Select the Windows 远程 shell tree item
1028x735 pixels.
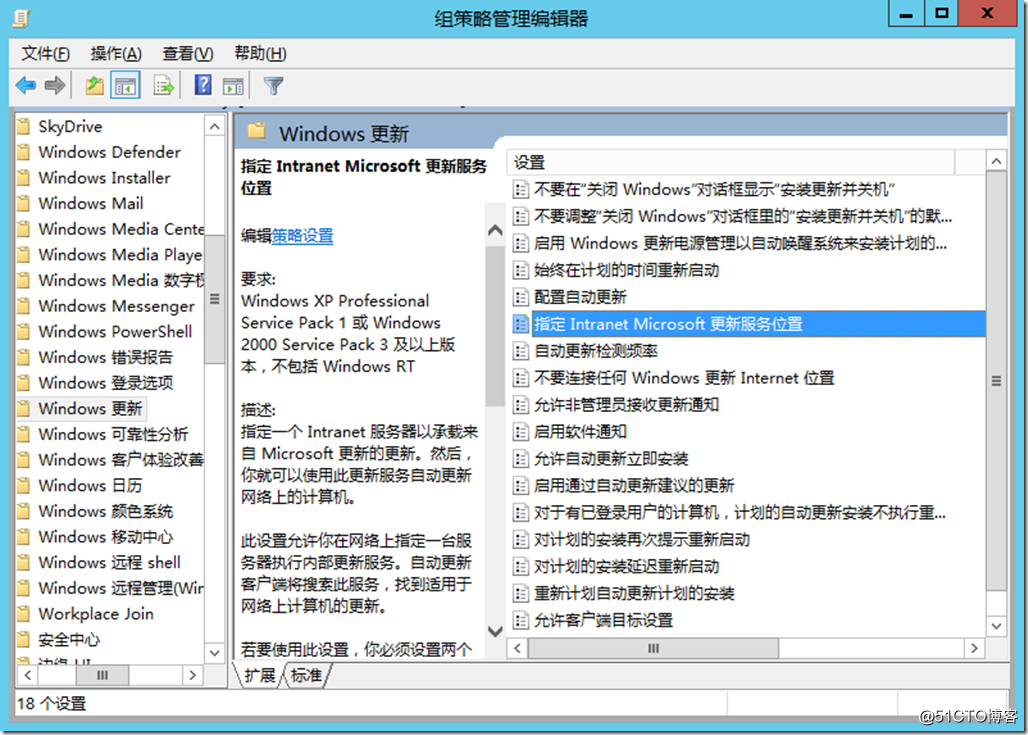coord(109,562)
